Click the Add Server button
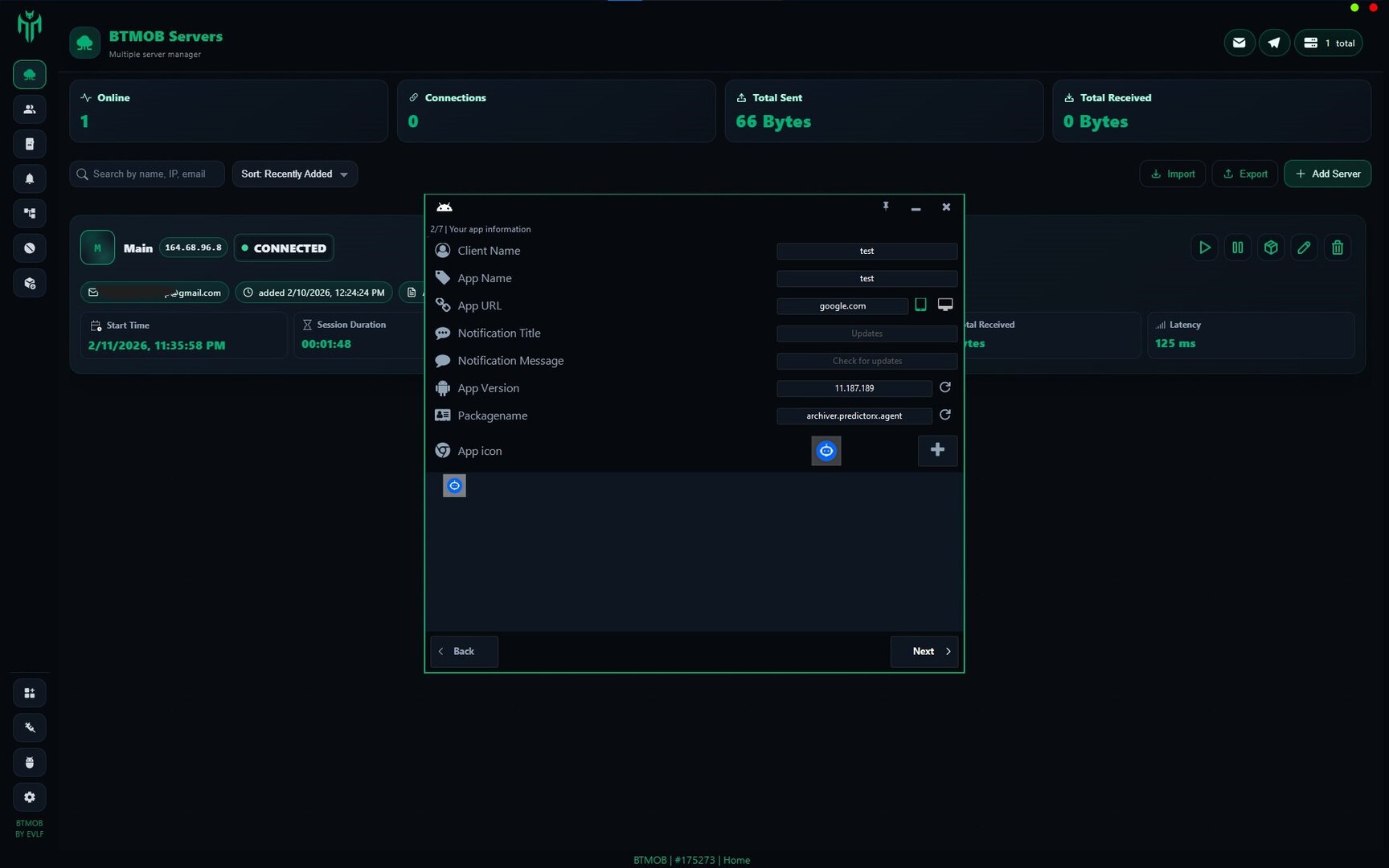Screen dimensions: 1389x868 point(1327,174)
